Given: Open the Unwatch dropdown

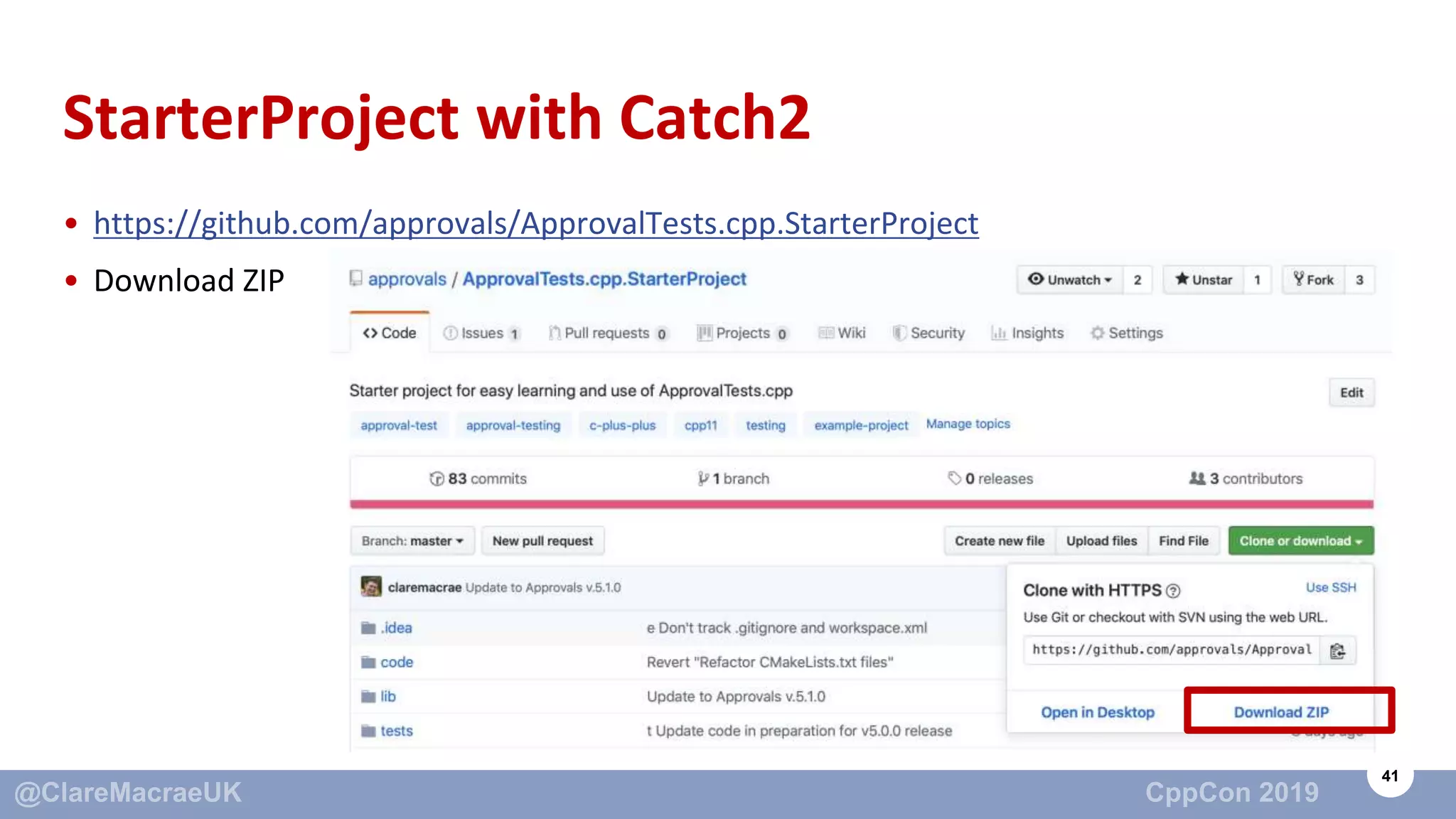Looking at the screenshot, I should coord(1070,280).
